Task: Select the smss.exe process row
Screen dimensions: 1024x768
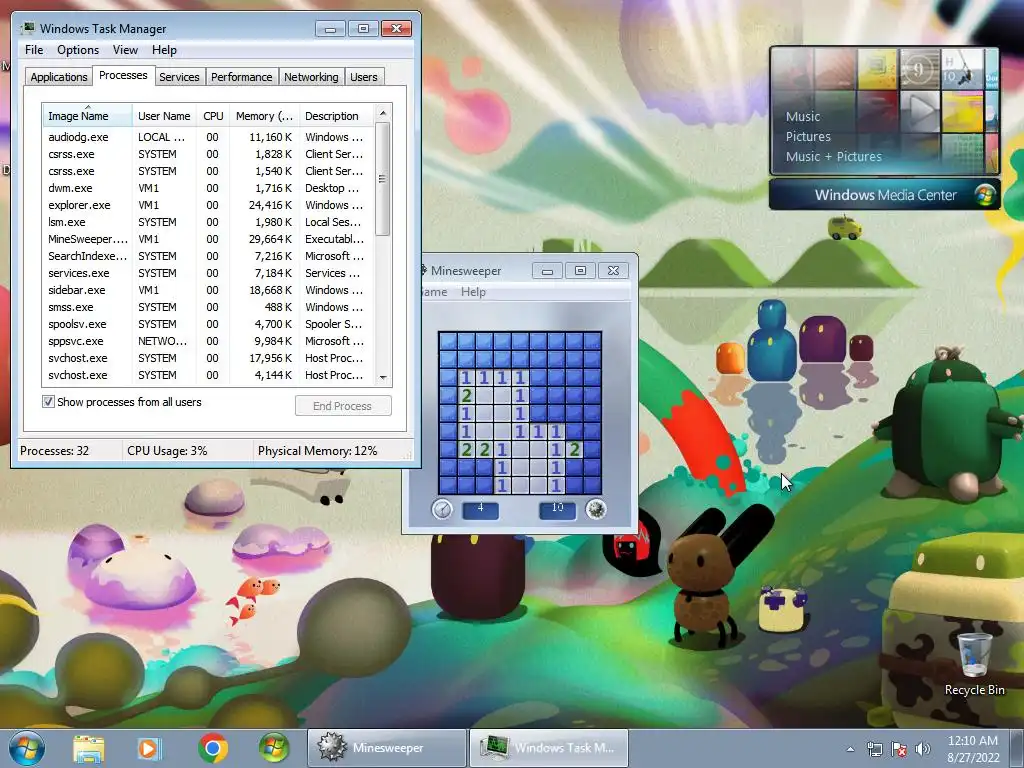Action: 208,307
